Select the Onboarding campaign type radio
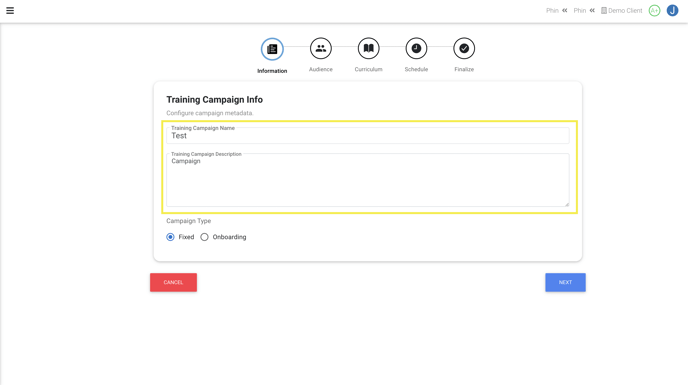This screenshot has width=688, height=385. [x=204, y=237]
